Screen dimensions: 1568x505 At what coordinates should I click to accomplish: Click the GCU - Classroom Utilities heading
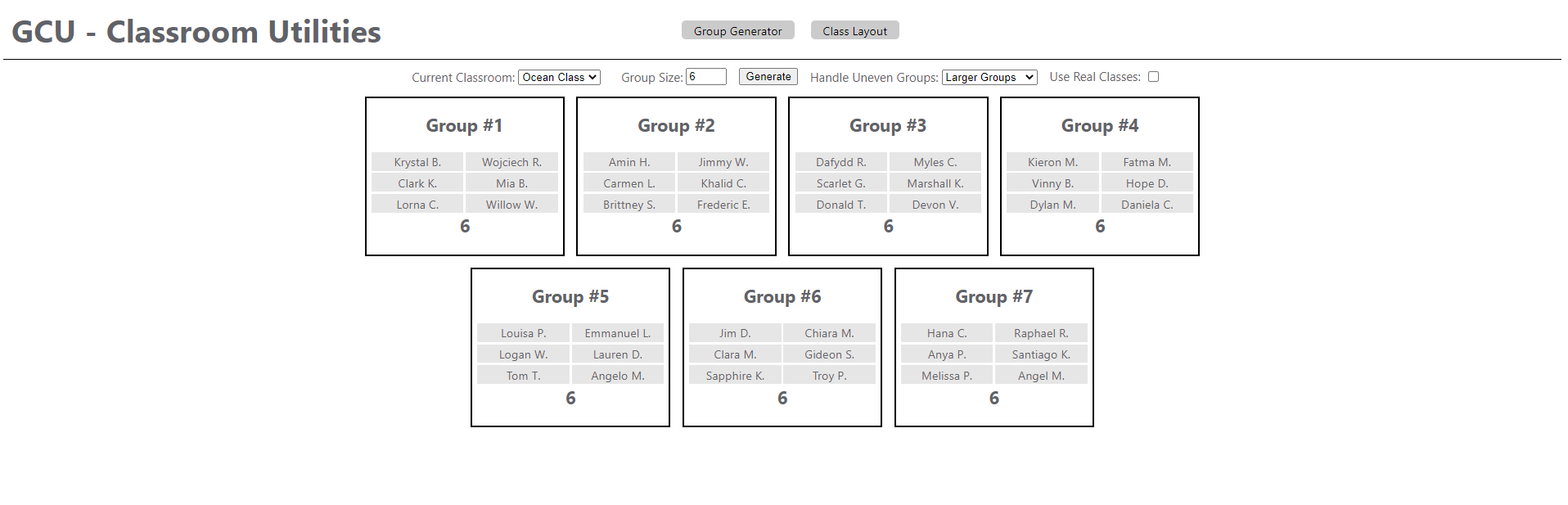[x=195, y=32]
